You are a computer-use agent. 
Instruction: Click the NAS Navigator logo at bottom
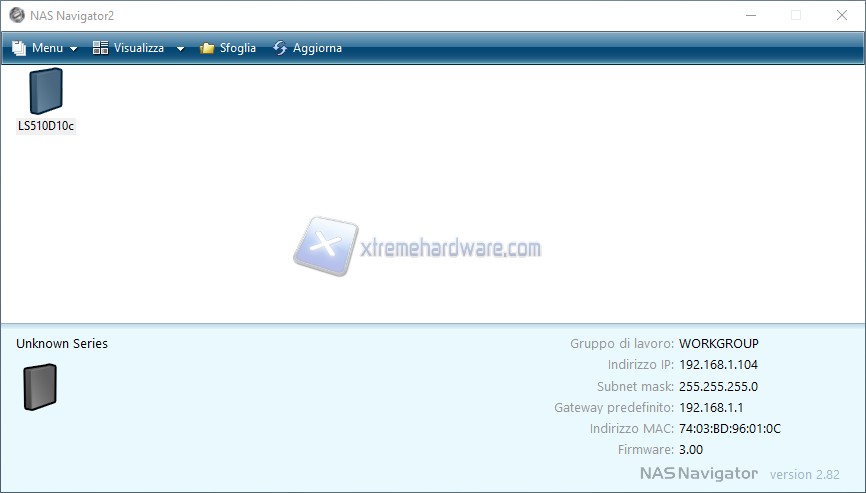click(699, 473)
